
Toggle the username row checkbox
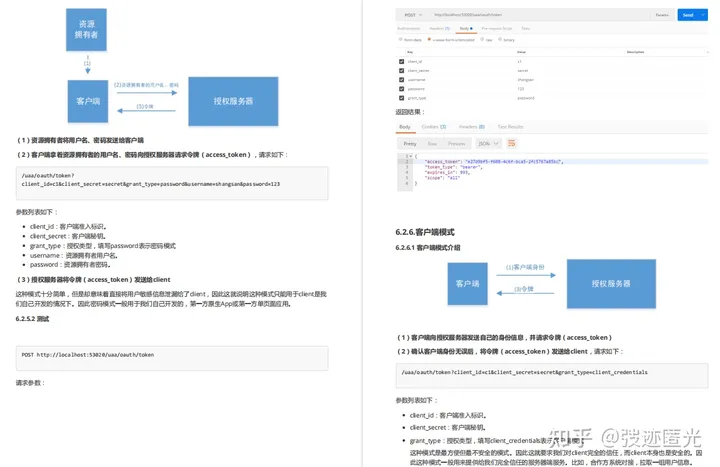(401, 80)
